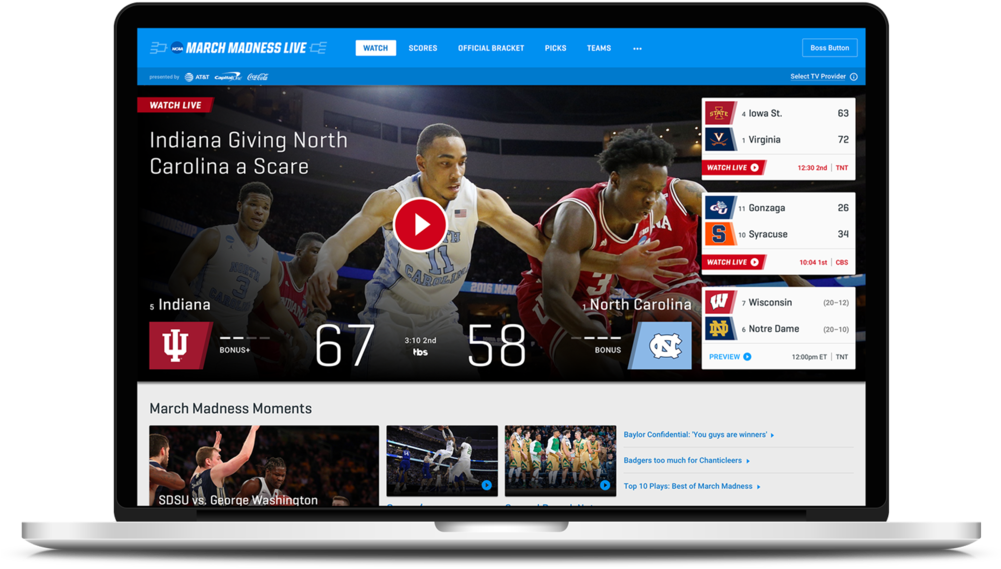This screenshot has height=569, width=1001.
Task: Click the AT&T sponsor logo
Action: click(x=197, y=77)
